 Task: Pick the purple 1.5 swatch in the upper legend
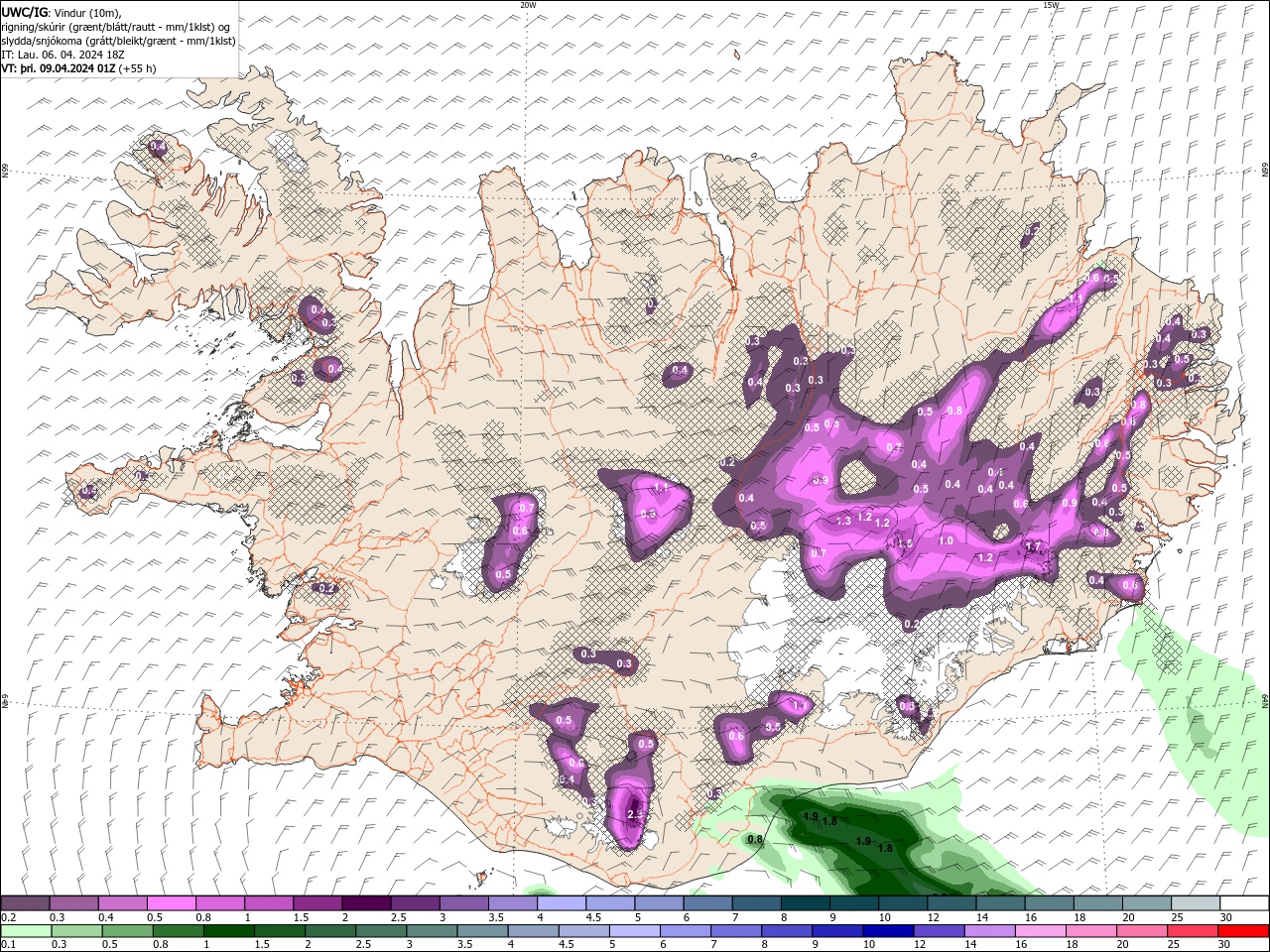(x=317, y=903)
